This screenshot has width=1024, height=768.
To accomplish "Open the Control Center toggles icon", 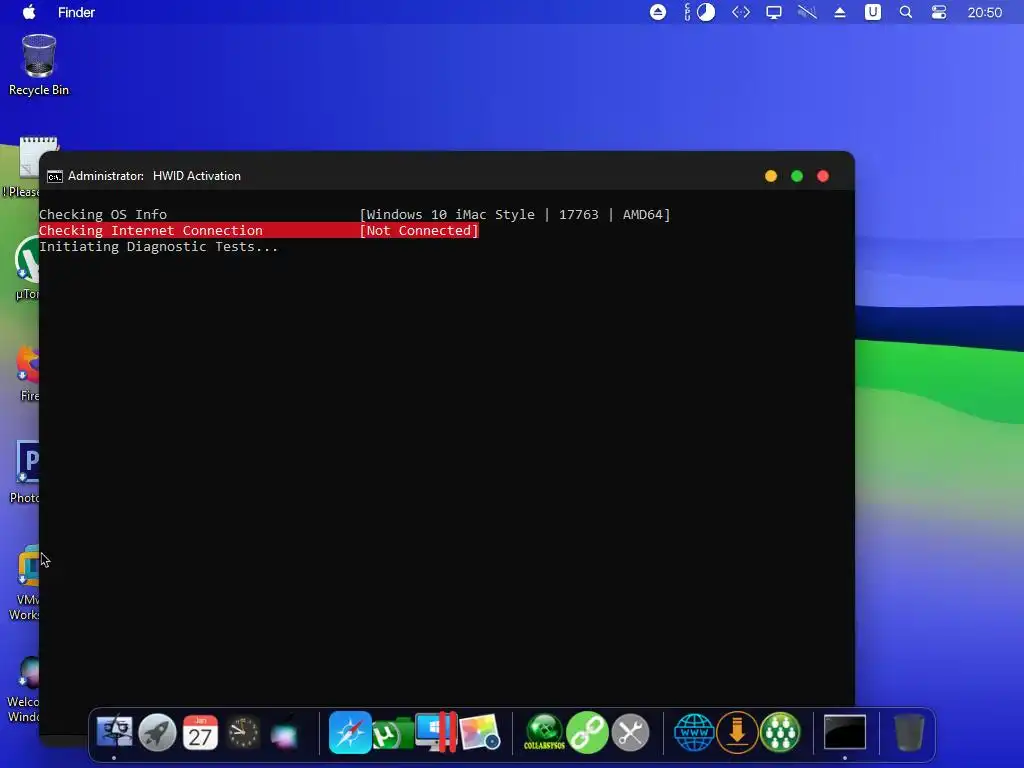I will (x=939, y=12).
